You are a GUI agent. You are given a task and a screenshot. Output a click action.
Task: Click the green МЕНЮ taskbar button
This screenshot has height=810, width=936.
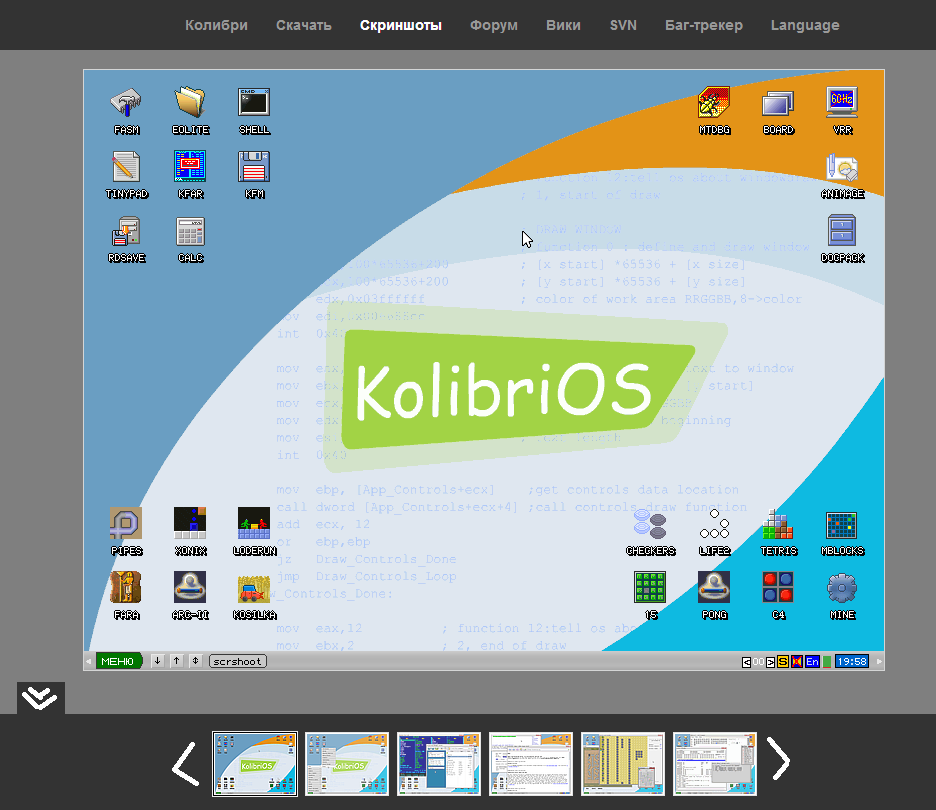[x=117, y=661]
